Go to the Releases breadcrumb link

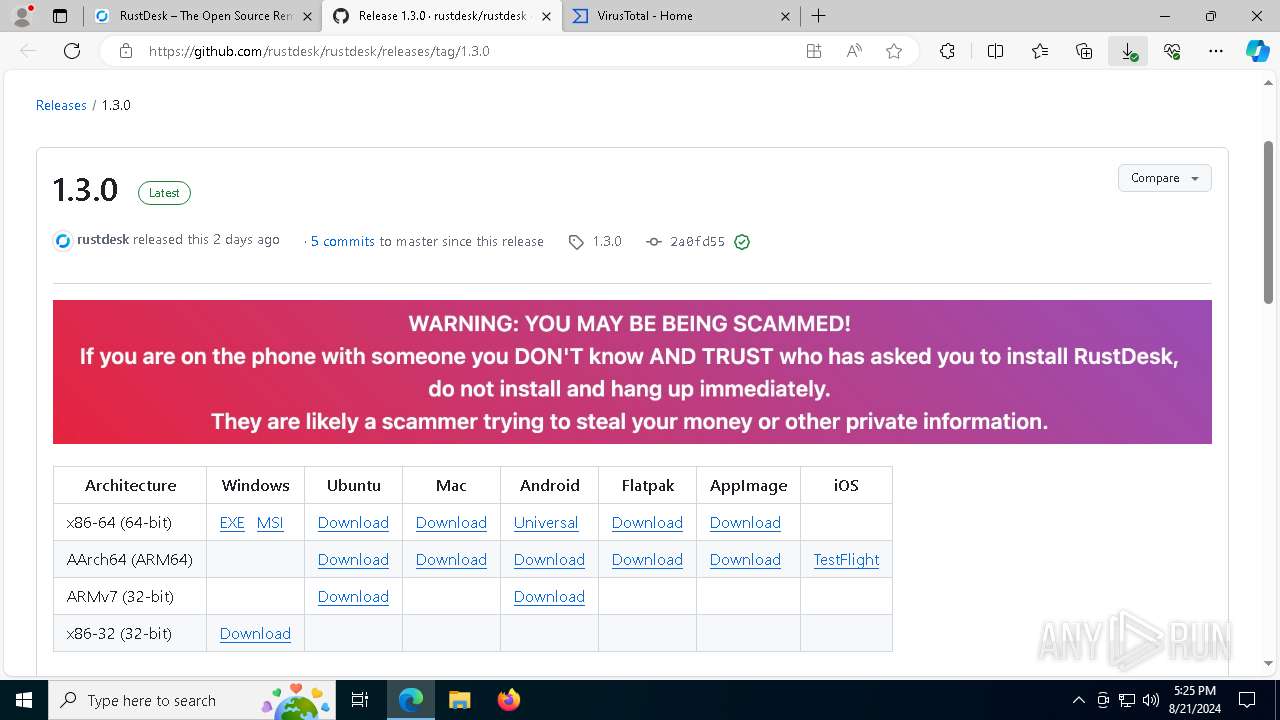(x=61, y=105)
